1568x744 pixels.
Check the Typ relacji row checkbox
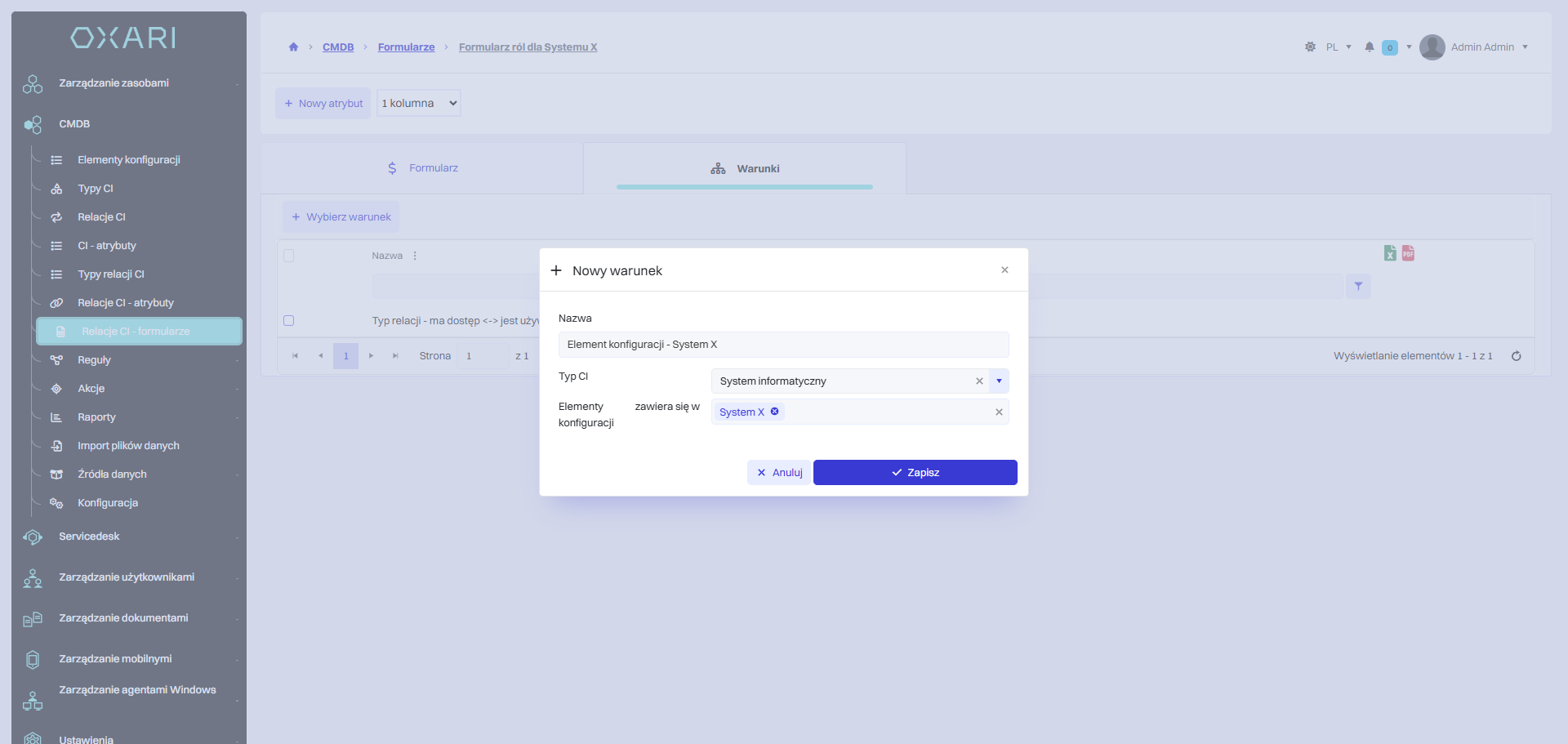coord(288,321)
